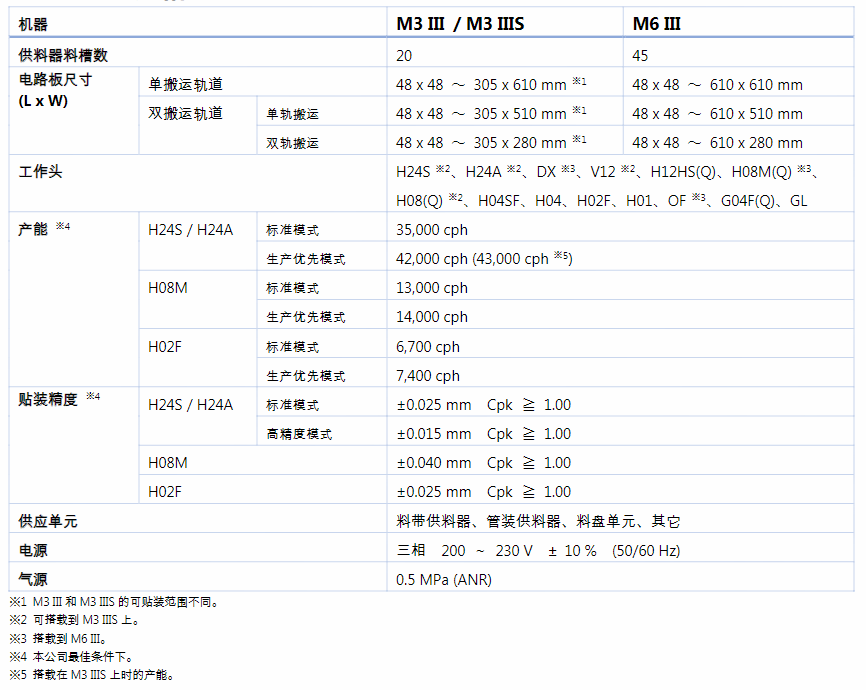Viewport: 866px width, 690px height.
Task: Select the 35,000 cph capacity value
Action: (x=430, y=229)
